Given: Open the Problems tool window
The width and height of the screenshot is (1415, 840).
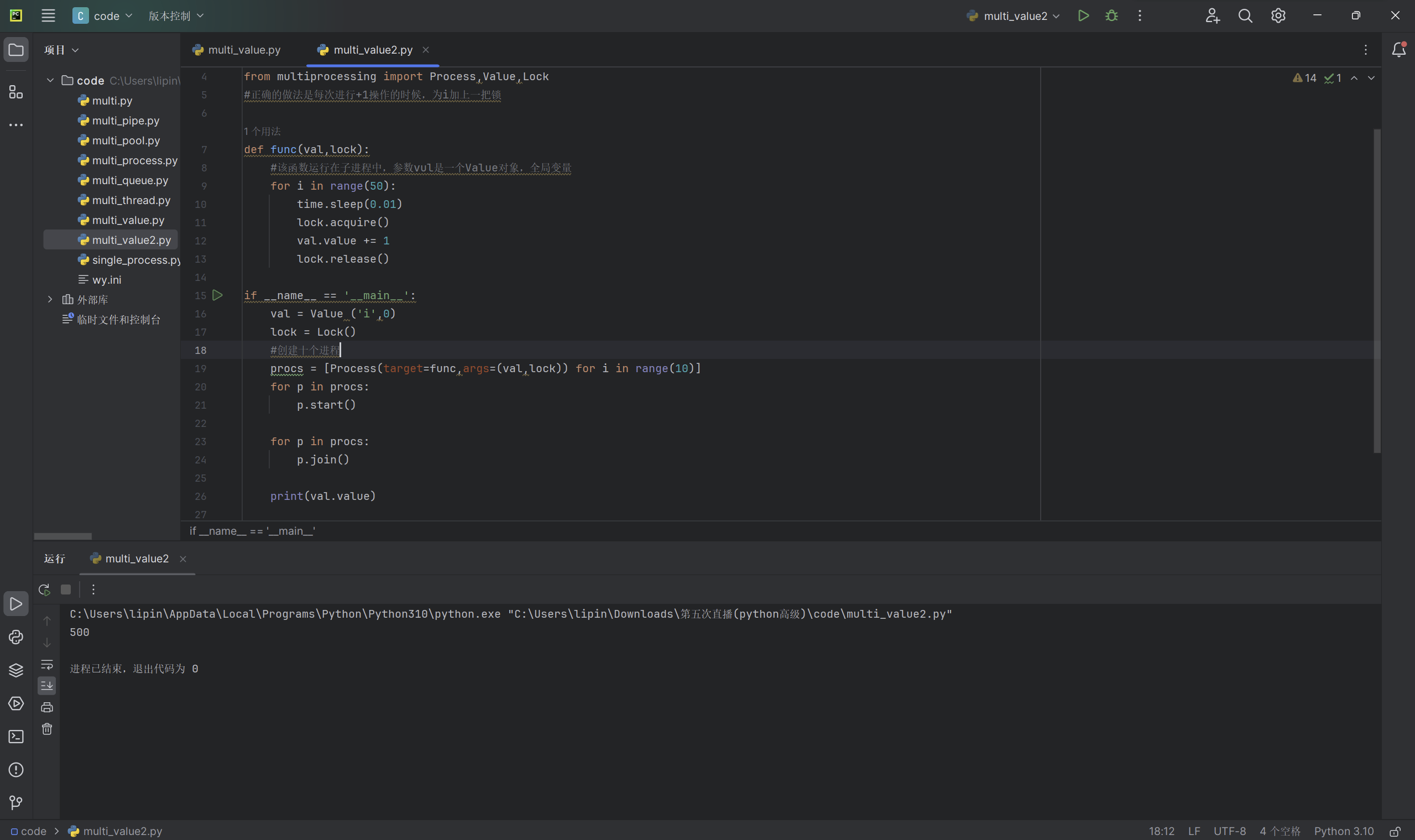Looking at the screenshot, I should tap(16, 769).
